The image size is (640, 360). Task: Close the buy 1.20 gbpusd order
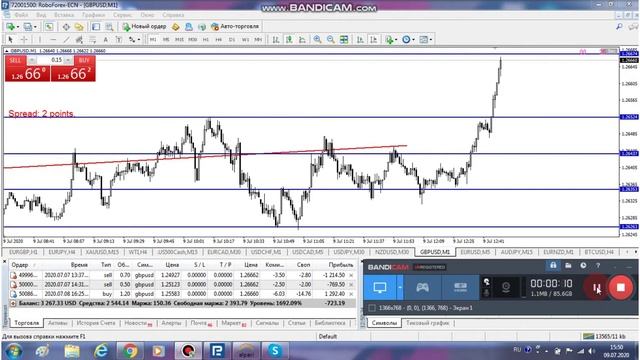[x=351, y=294]
